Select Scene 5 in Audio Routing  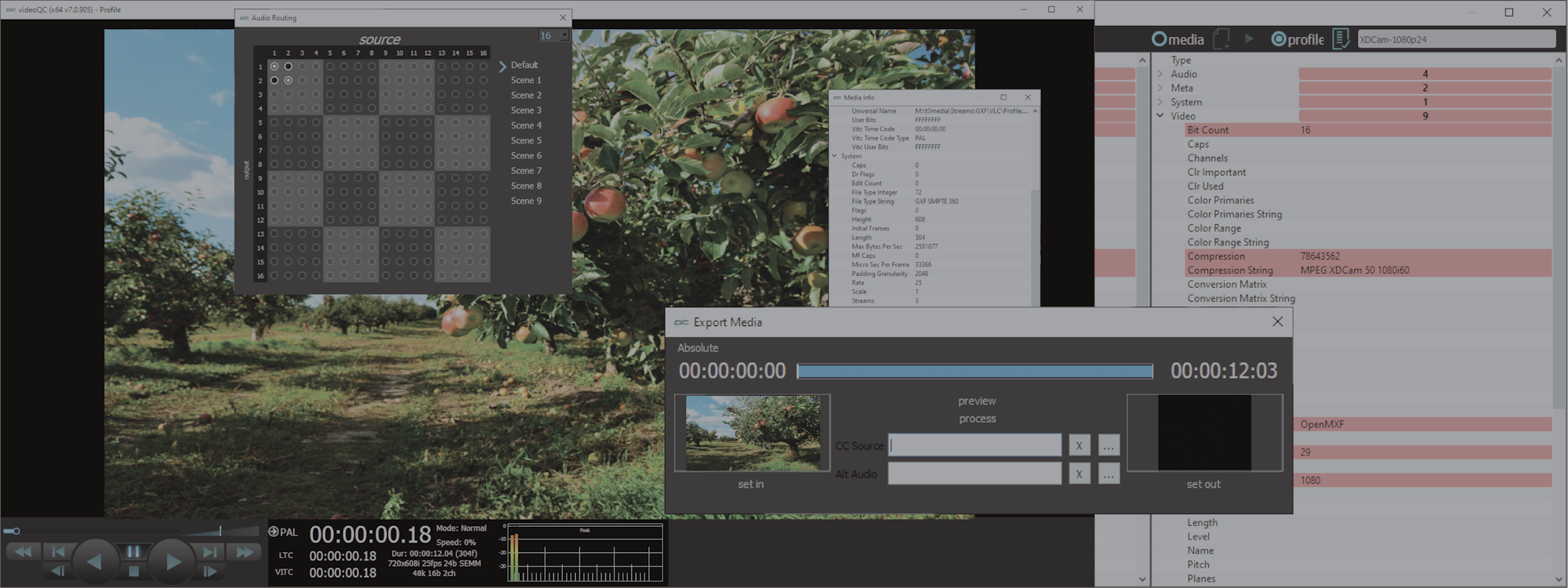pyautogui.click(x=526, y=140)
